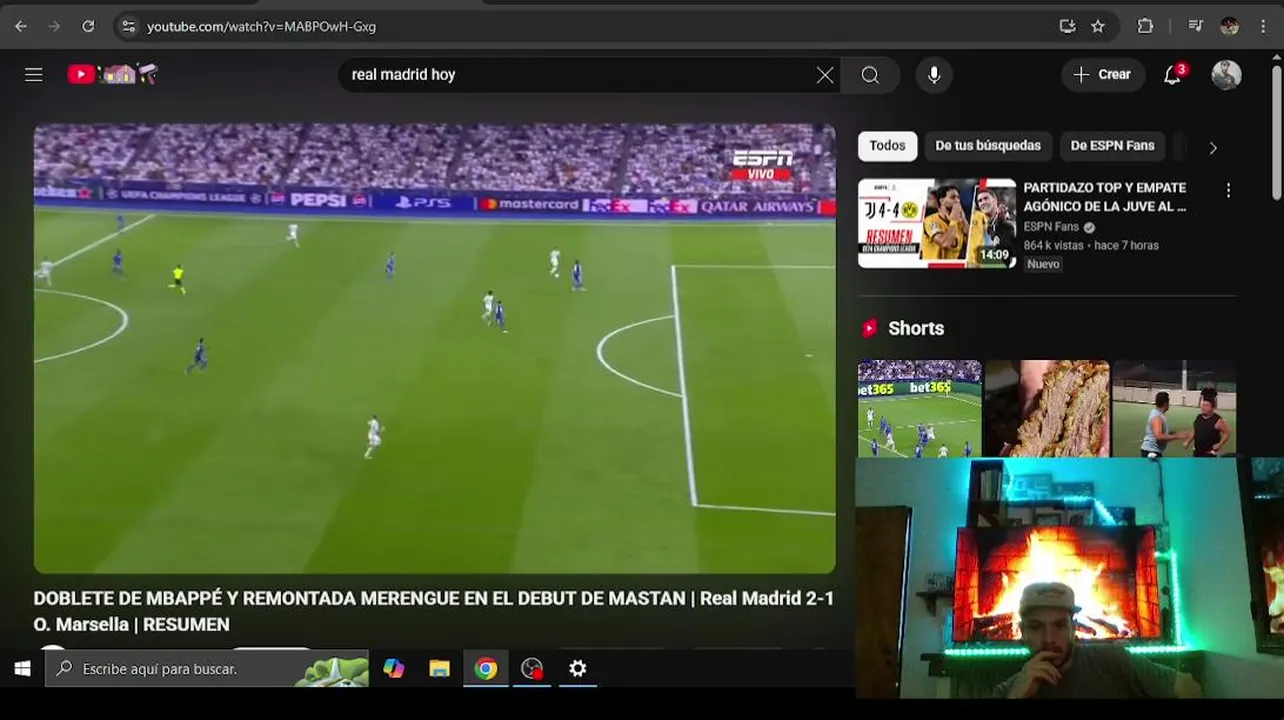Open Juve 4-4 resumen thumbnail

pyautogui.click(x=937, y=224)
